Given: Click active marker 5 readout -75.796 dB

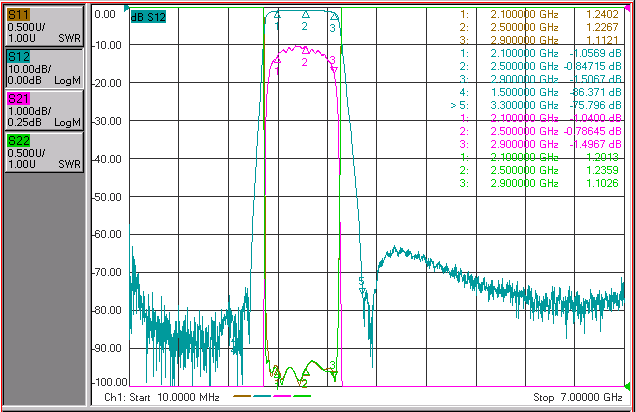Looking at the screenshot, I should click(x=595, y=105).
